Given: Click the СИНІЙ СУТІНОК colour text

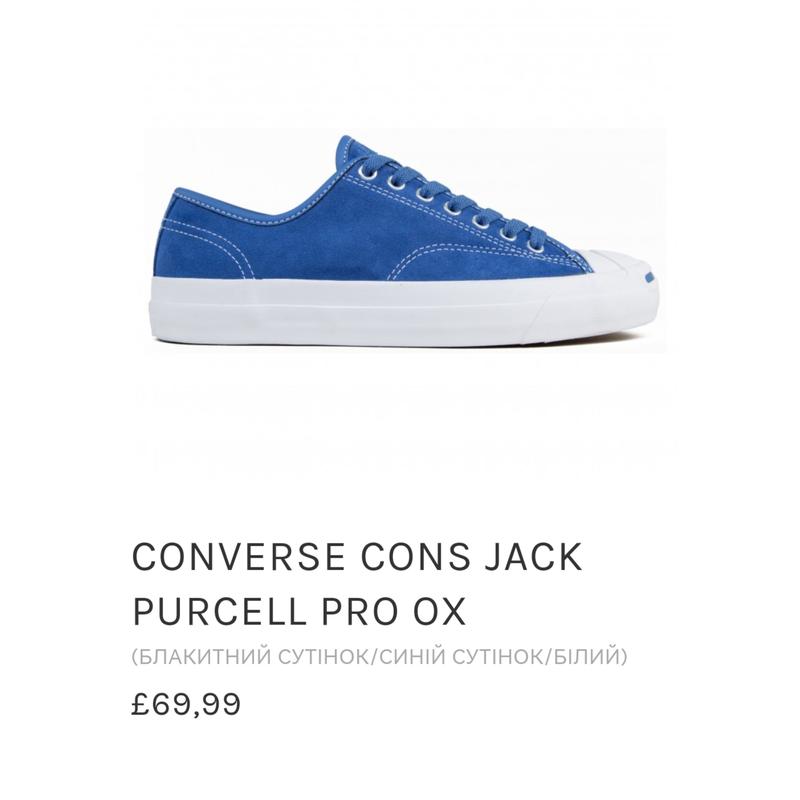Looking at the screenshot, I should (462, 657).
